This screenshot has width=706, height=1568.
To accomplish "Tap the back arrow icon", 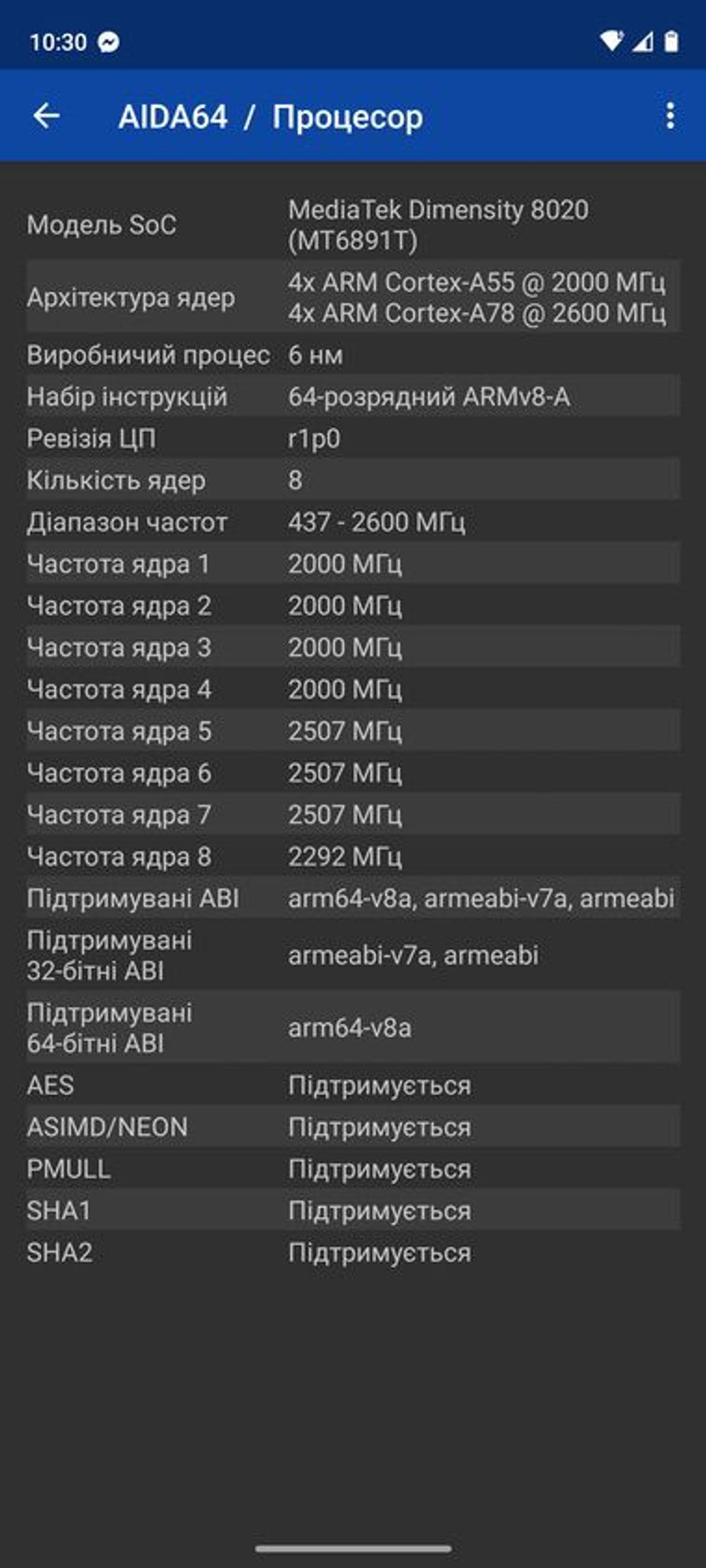I will (47, 116).
